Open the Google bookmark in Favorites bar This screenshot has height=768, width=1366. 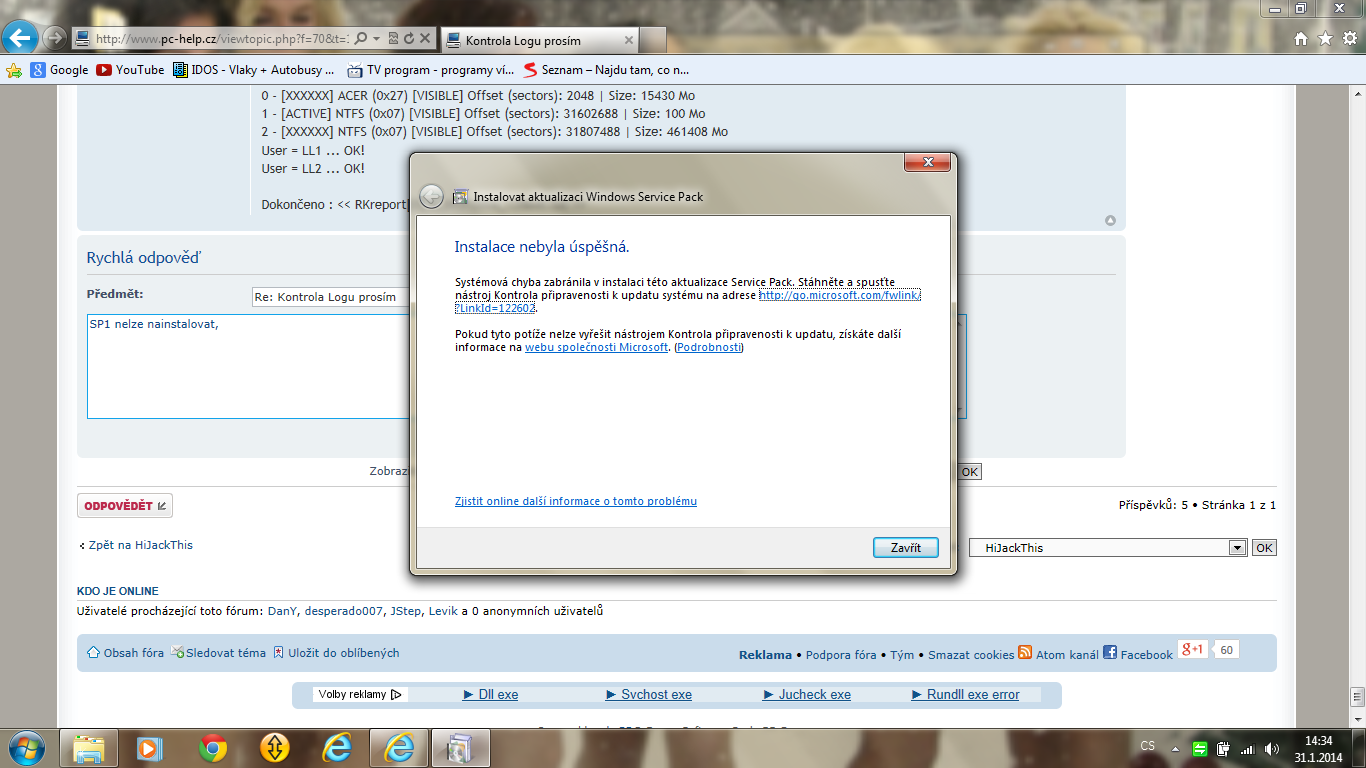point(59,70)
